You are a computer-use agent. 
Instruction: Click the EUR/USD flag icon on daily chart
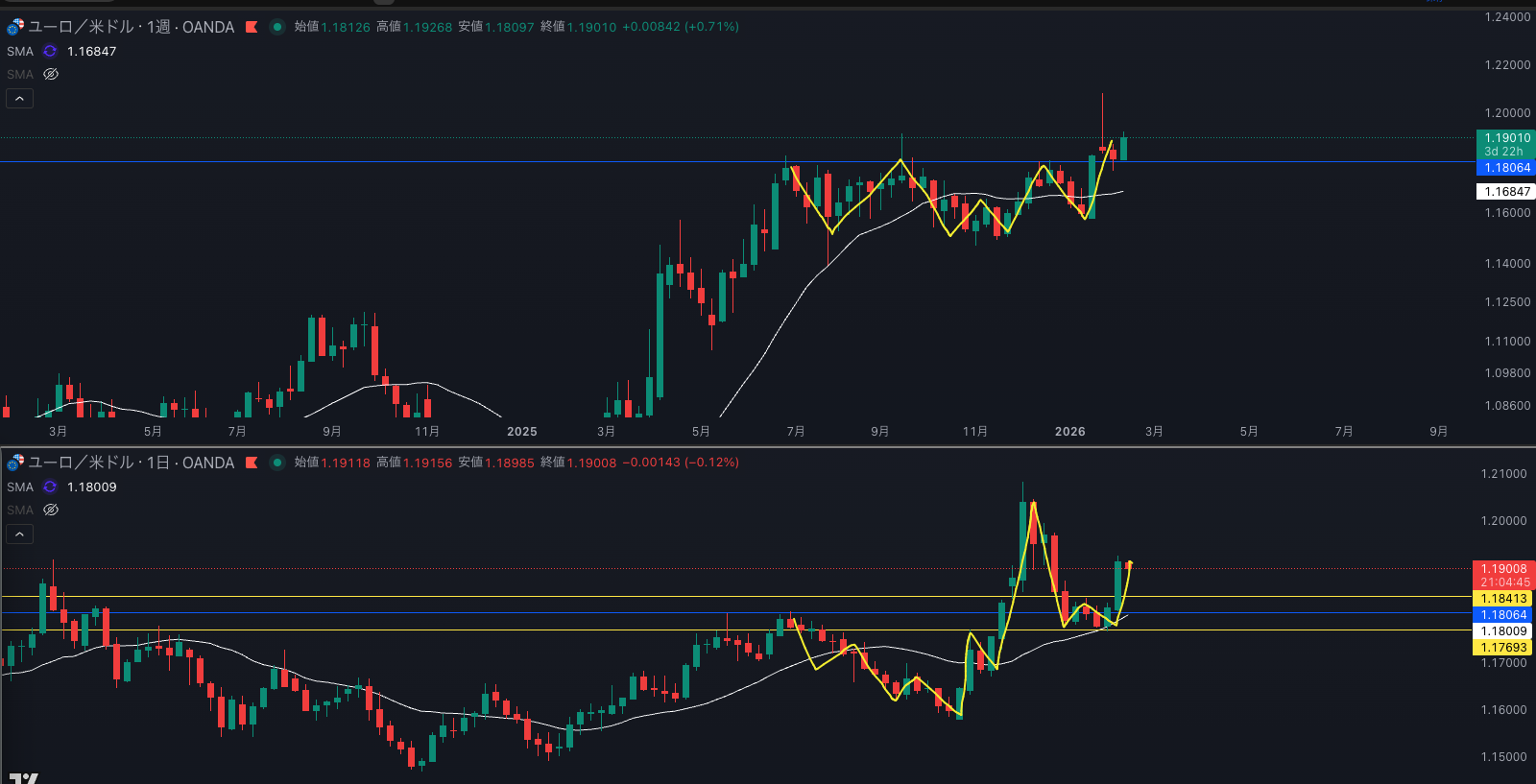[15, 463]
